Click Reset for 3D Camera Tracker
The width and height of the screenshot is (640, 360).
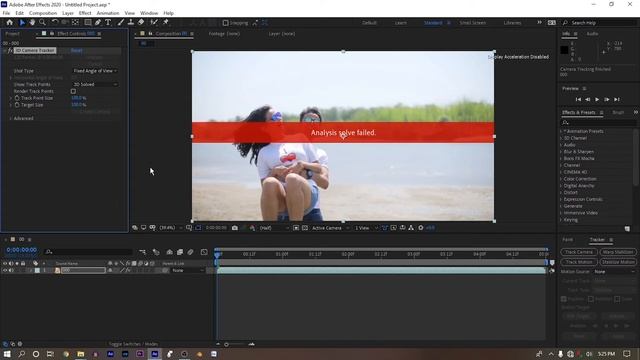pos(76,51)
